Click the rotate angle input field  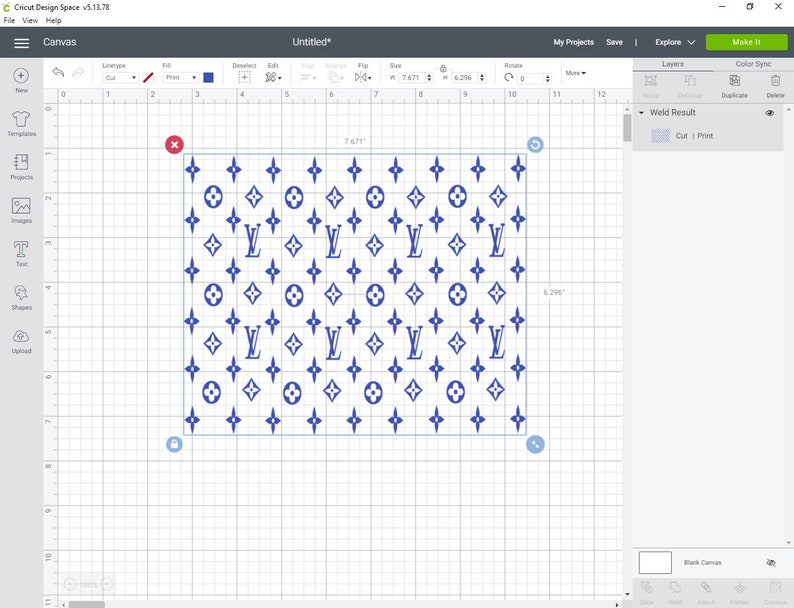[x=530, y=78]
